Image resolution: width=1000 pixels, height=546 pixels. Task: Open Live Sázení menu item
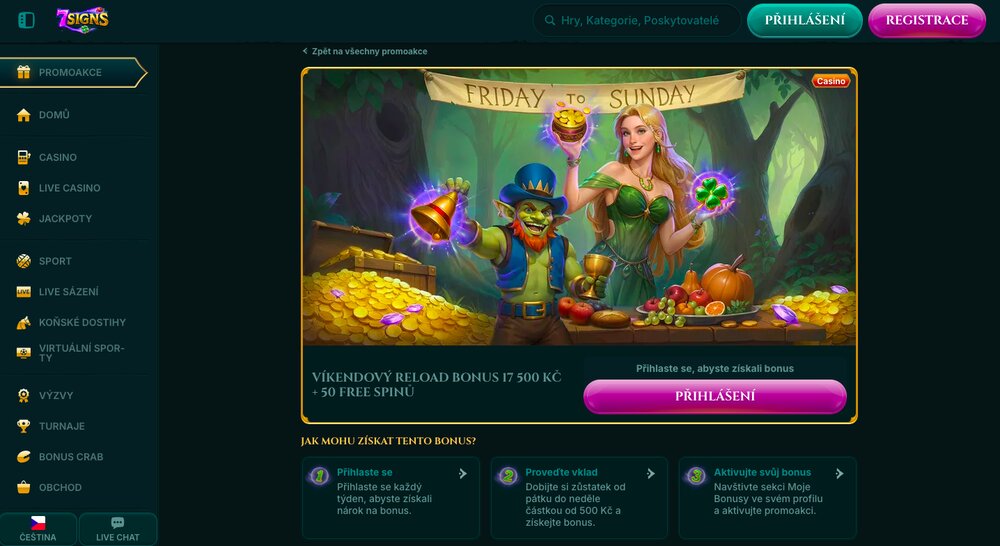click(x=69, y=291)
